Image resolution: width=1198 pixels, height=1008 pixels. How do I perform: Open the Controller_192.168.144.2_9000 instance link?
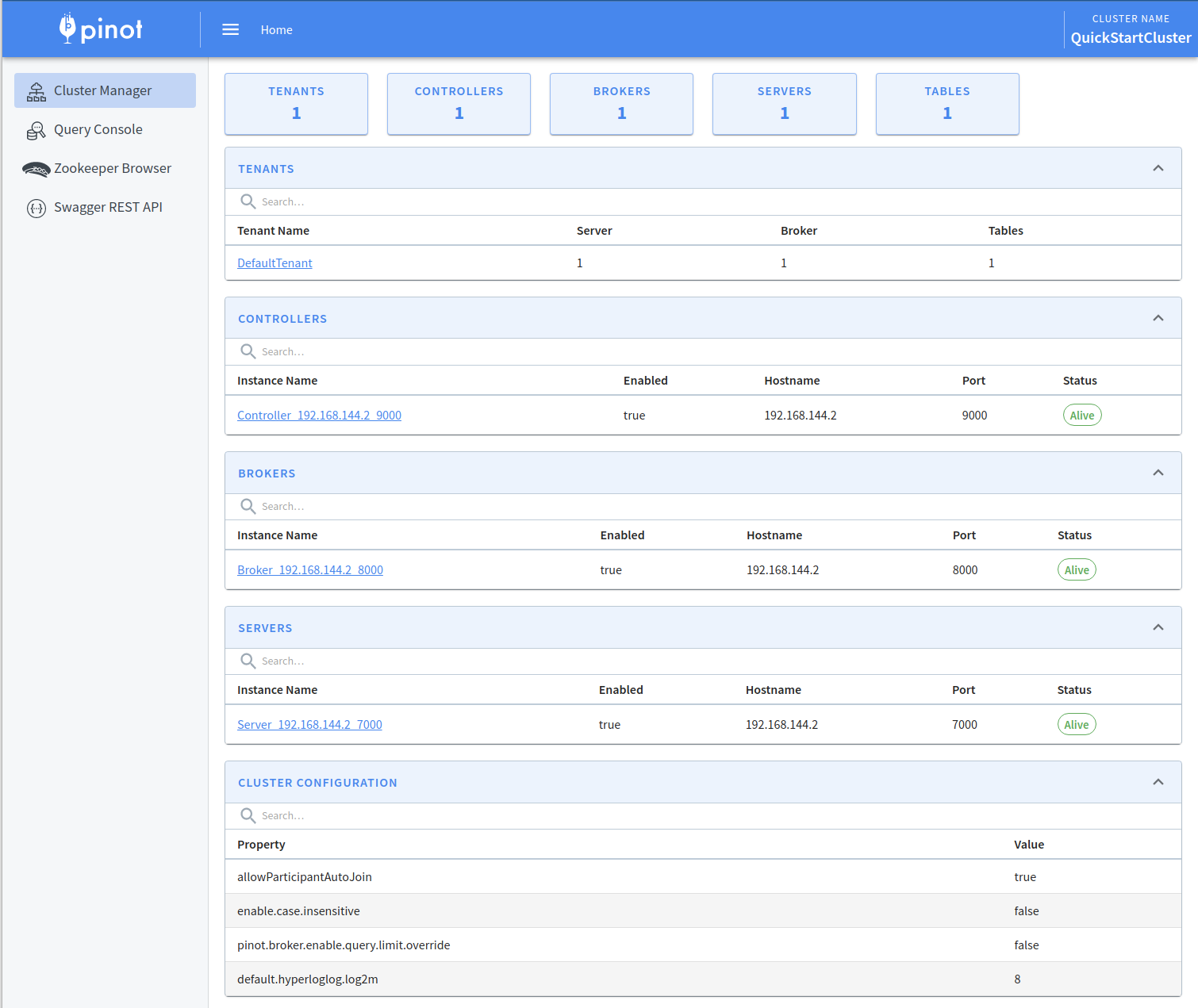(319, 416)
